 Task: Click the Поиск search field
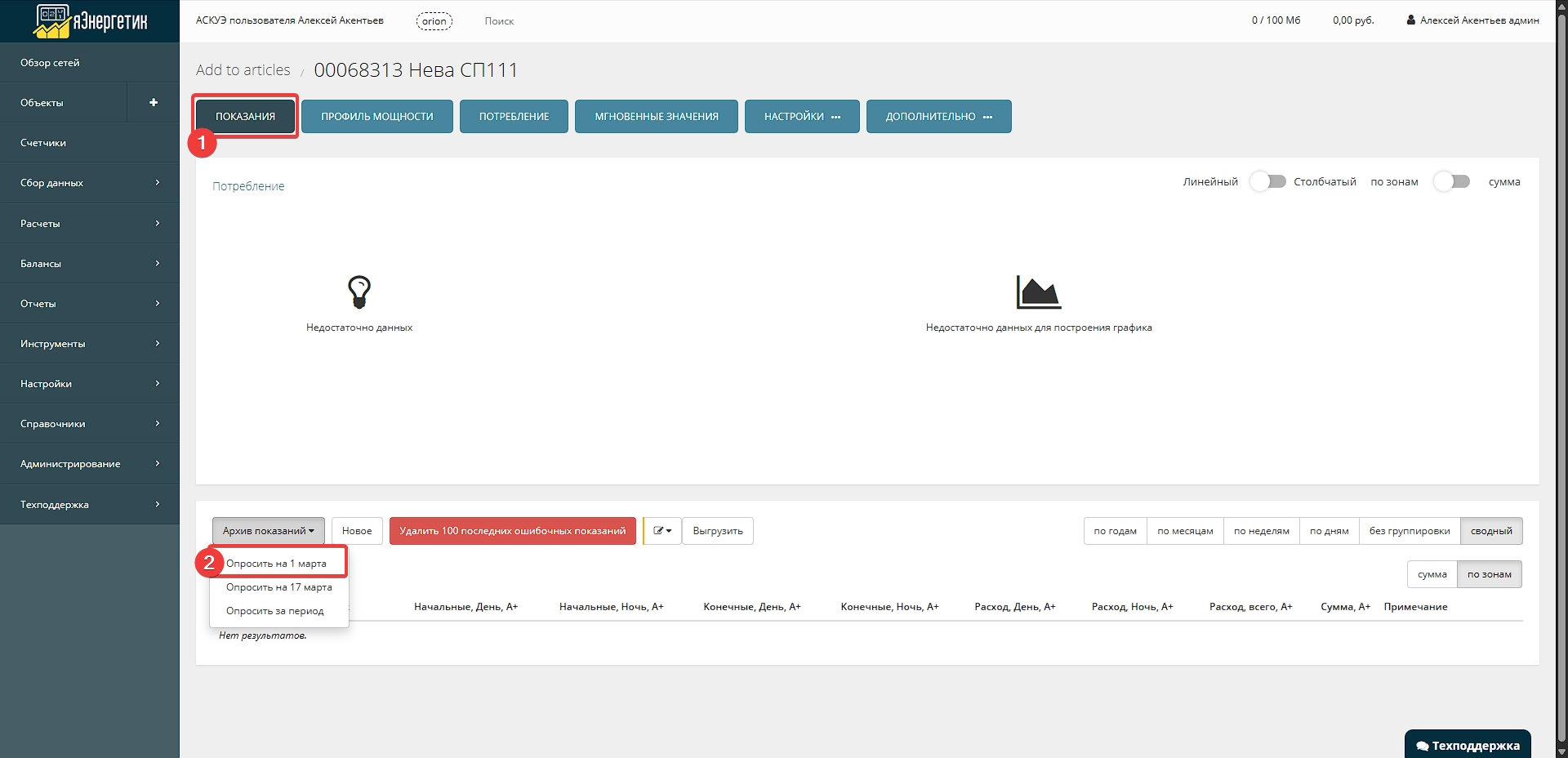tap(499, 21)
